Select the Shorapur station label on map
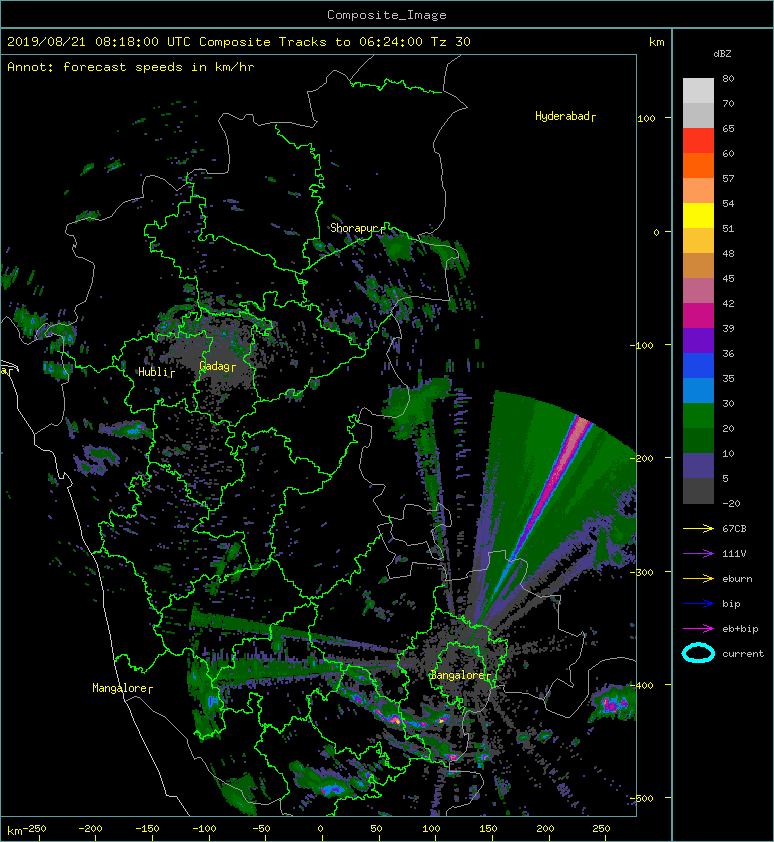The width and height of the screenshot is (774, 842). pyautogui.click(x=357, y=228)
